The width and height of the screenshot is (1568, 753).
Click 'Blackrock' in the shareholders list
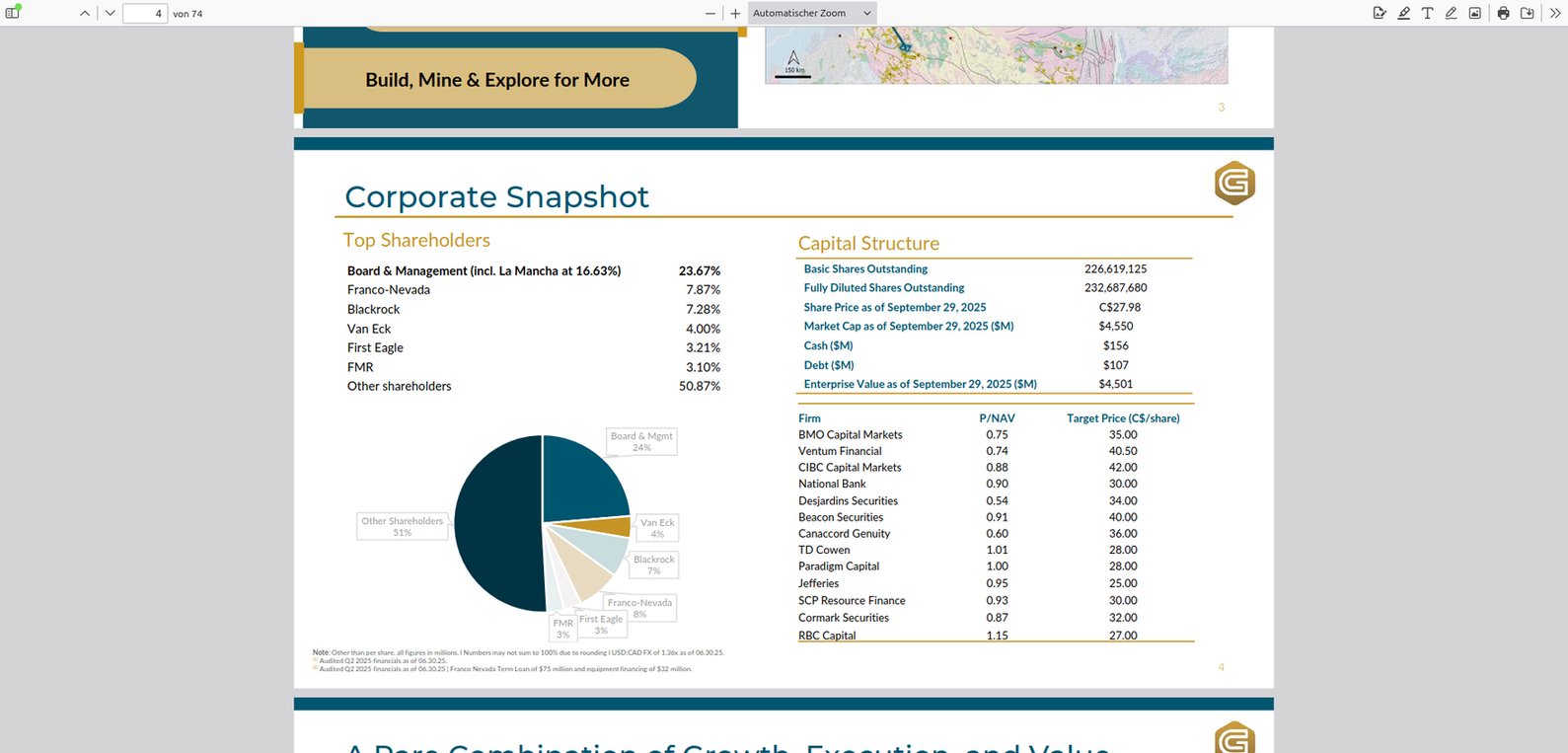(x=373, y=310)
